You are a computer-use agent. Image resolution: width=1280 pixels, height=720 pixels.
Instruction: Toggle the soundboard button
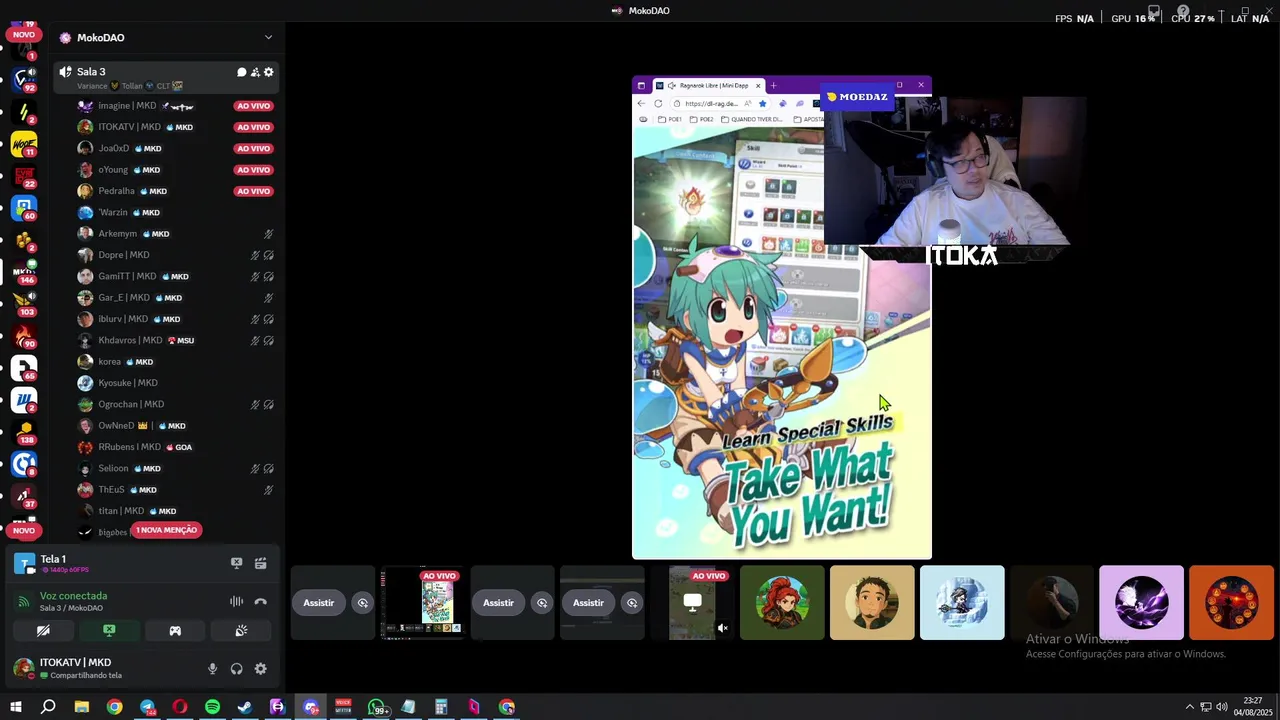(x=241, y=631)
